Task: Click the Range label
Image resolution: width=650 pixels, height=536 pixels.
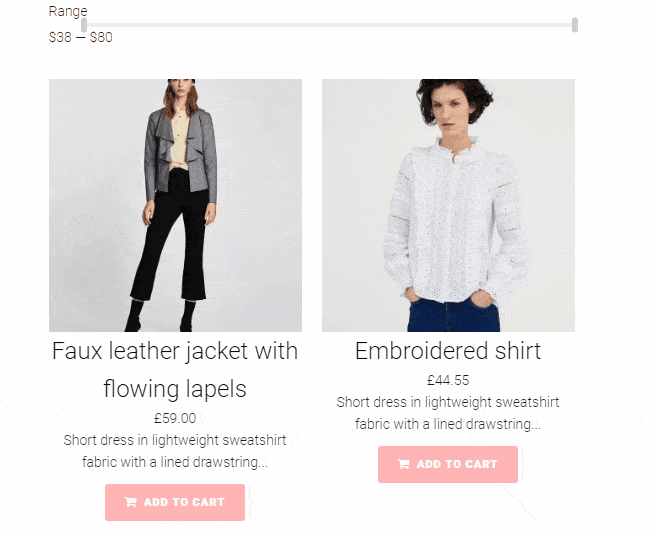Action: (68, 11)
